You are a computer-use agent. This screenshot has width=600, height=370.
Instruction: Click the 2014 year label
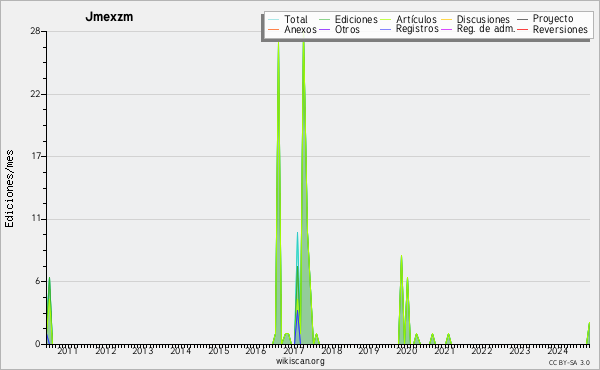[181, 350]
